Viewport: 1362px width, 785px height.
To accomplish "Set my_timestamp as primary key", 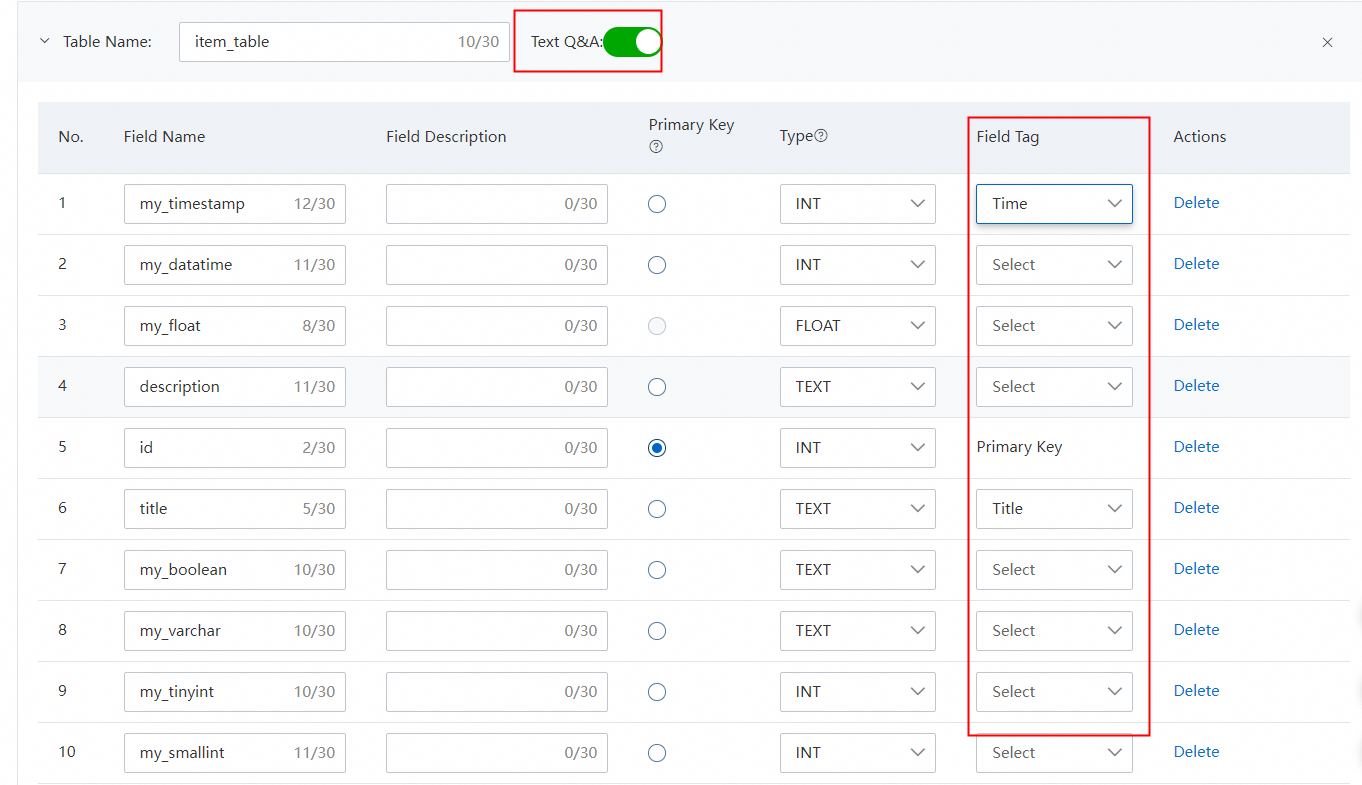I will 657,204.
